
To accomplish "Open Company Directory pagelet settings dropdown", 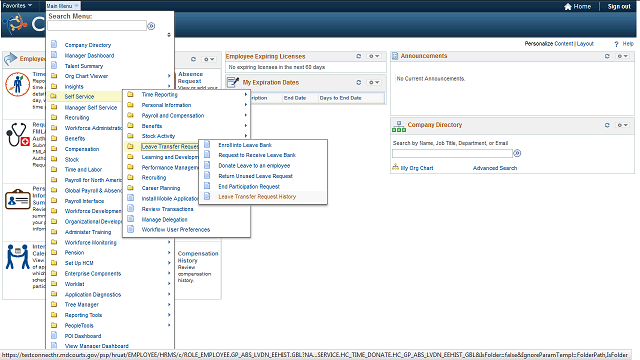I will pos(622,125).
